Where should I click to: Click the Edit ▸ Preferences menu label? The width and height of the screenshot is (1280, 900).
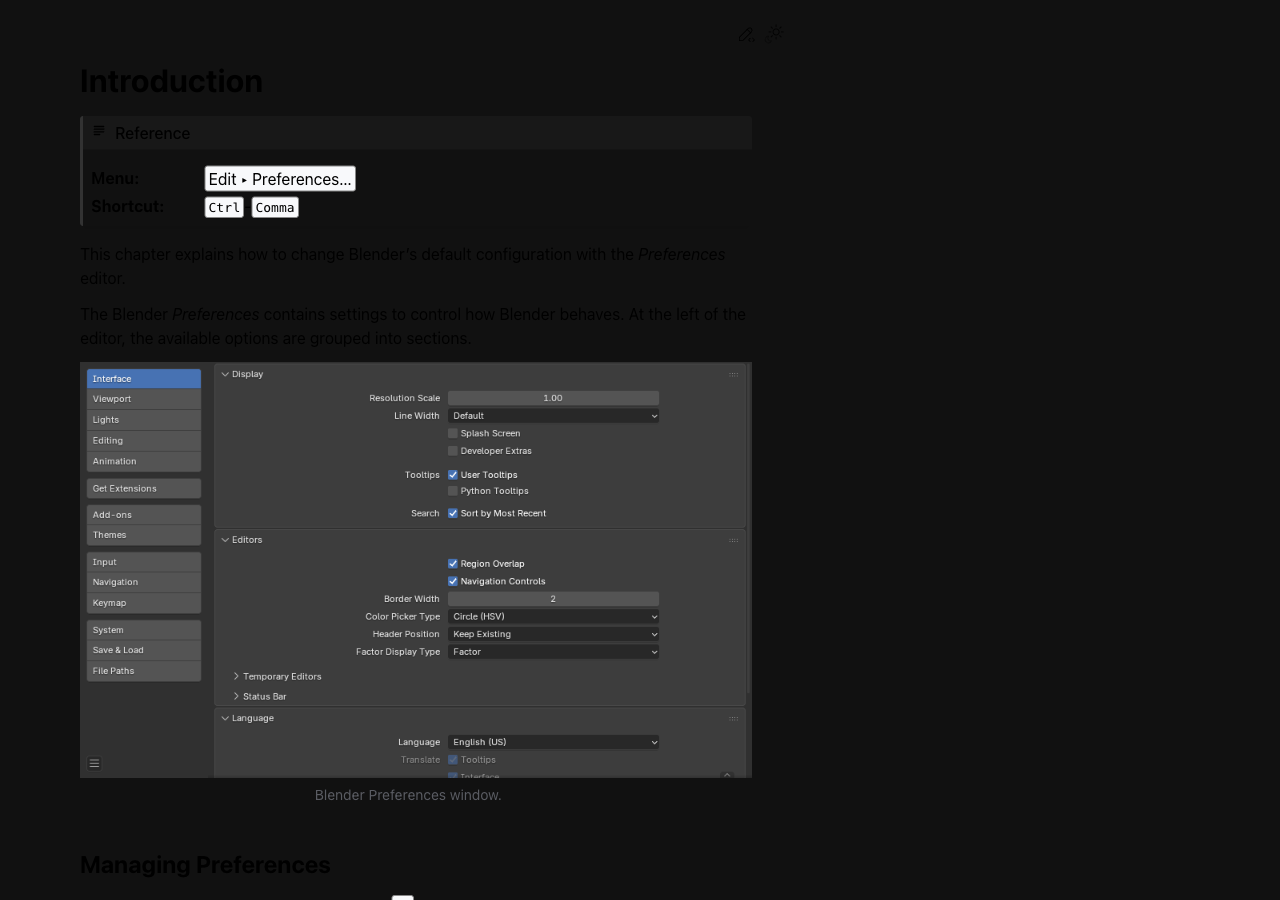(280, 179)
